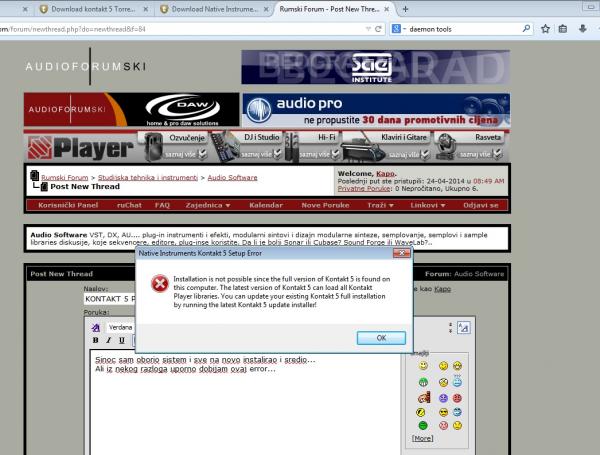
Task: Open Klaviri i Gitare category in Player banner
Action: point(386,146)
